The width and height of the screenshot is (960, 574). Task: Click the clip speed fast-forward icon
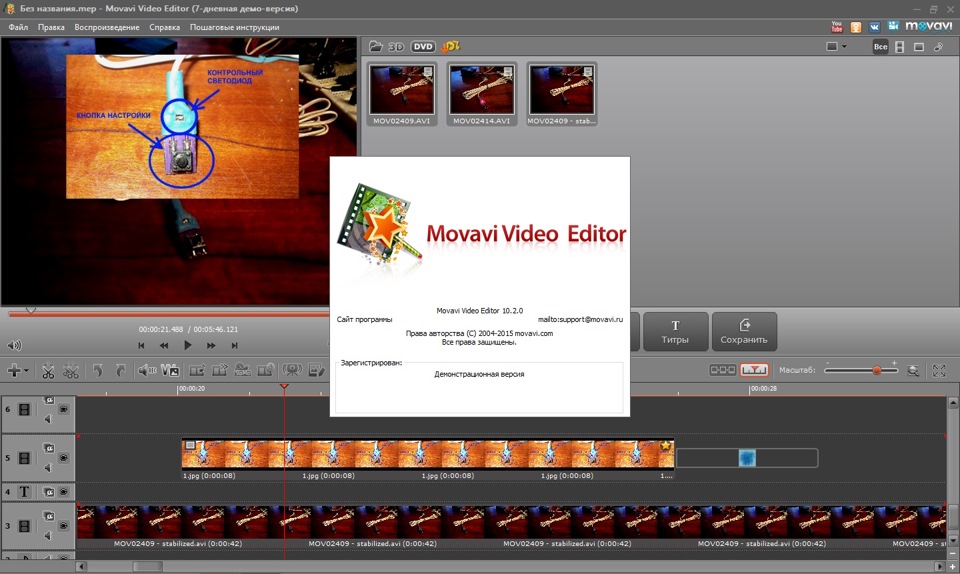point(219,370)
